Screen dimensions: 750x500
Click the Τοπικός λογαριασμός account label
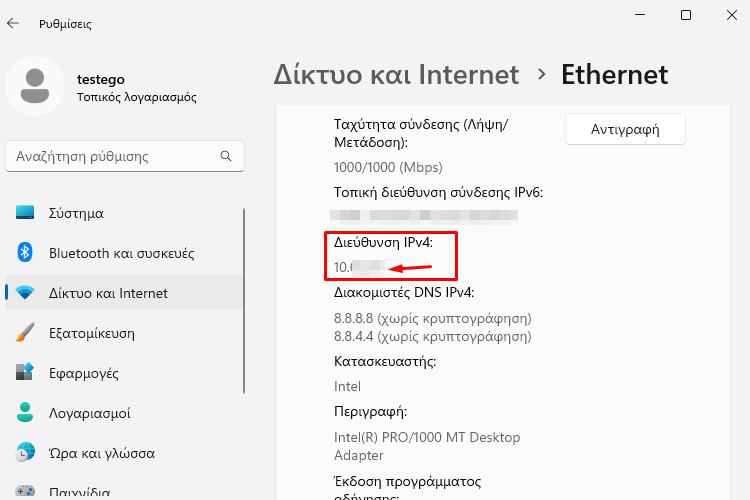coord(136,98)
